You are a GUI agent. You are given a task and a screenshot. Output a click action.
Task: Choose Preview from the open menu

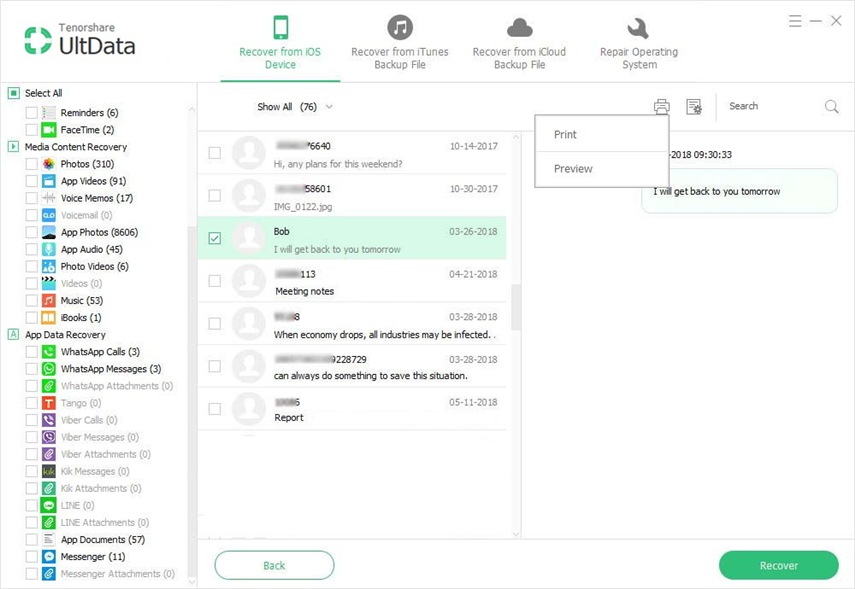[x=572, y=169]
